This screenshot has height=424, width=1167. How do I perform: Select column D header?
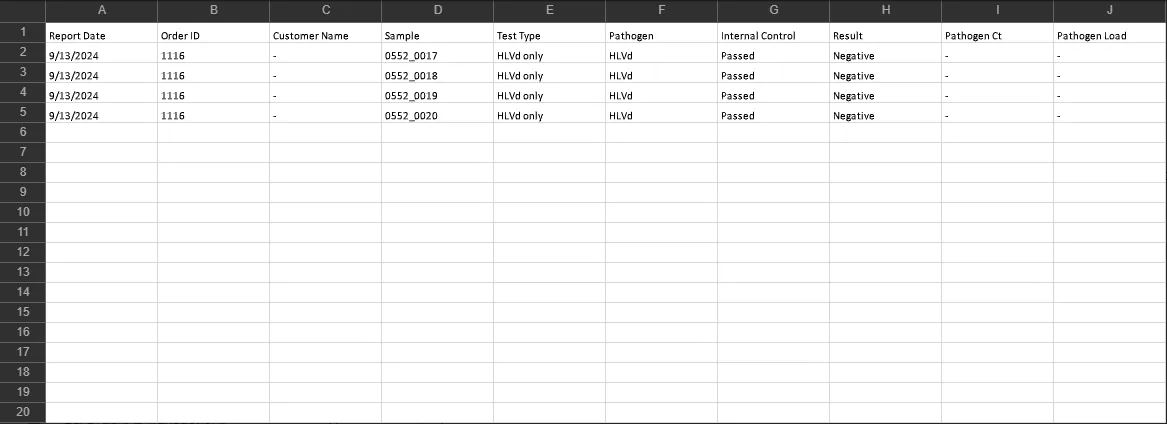pos(437,11)
